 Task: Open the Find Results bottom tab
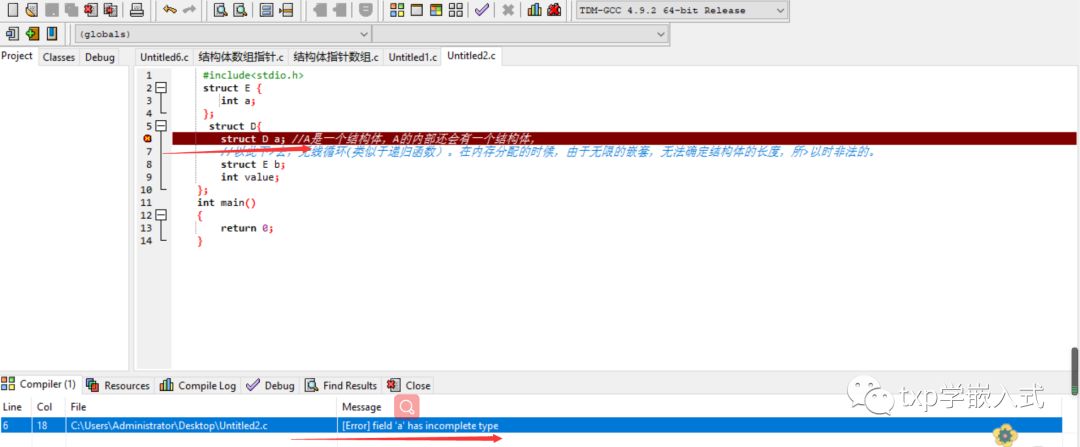(342, 386)
